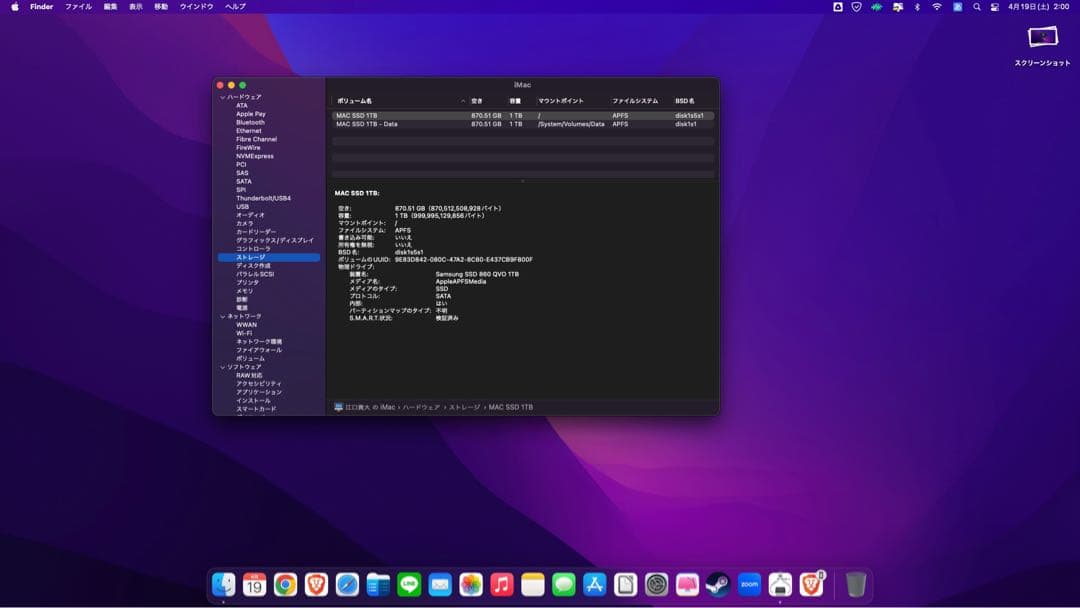
Task: Click the Wi-Fi icon in the menu bar
Action: (937, 7)
